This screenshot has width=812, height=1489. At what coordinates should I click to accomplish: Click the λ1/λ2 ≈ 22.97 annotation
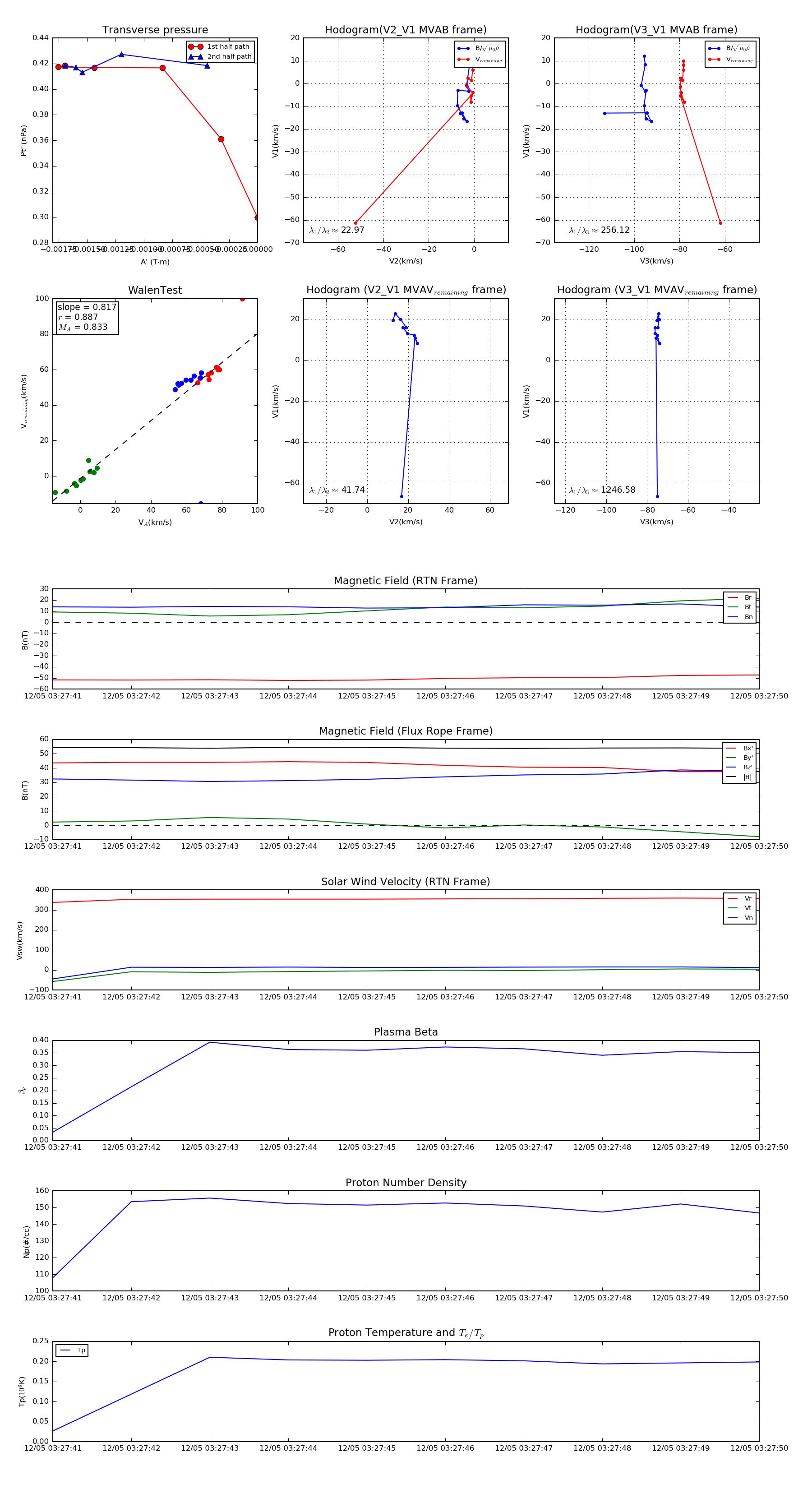click(337, 230)
